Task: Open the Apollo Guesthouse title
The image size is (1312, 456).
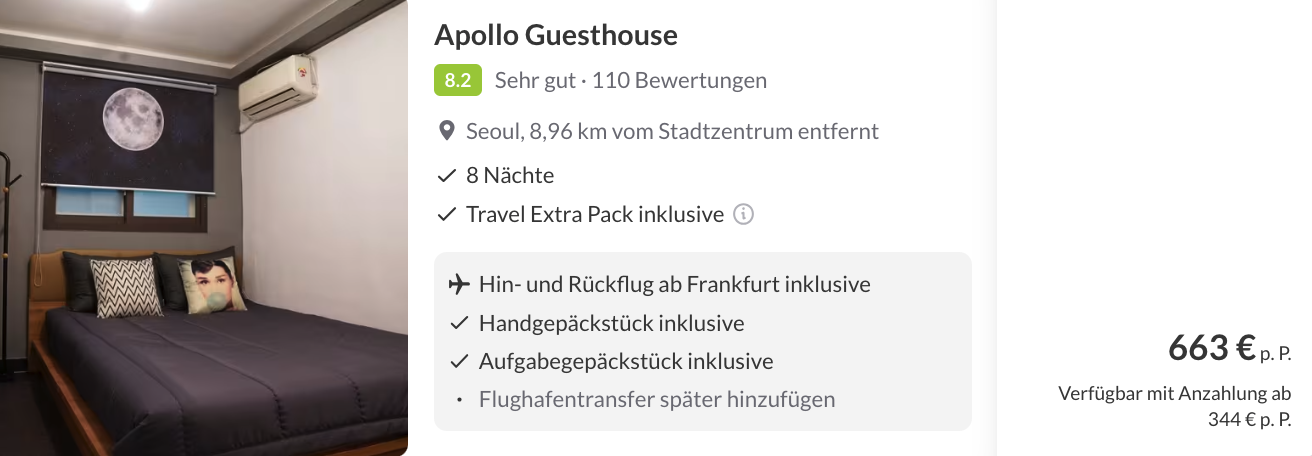Action: tap(556, 36)
